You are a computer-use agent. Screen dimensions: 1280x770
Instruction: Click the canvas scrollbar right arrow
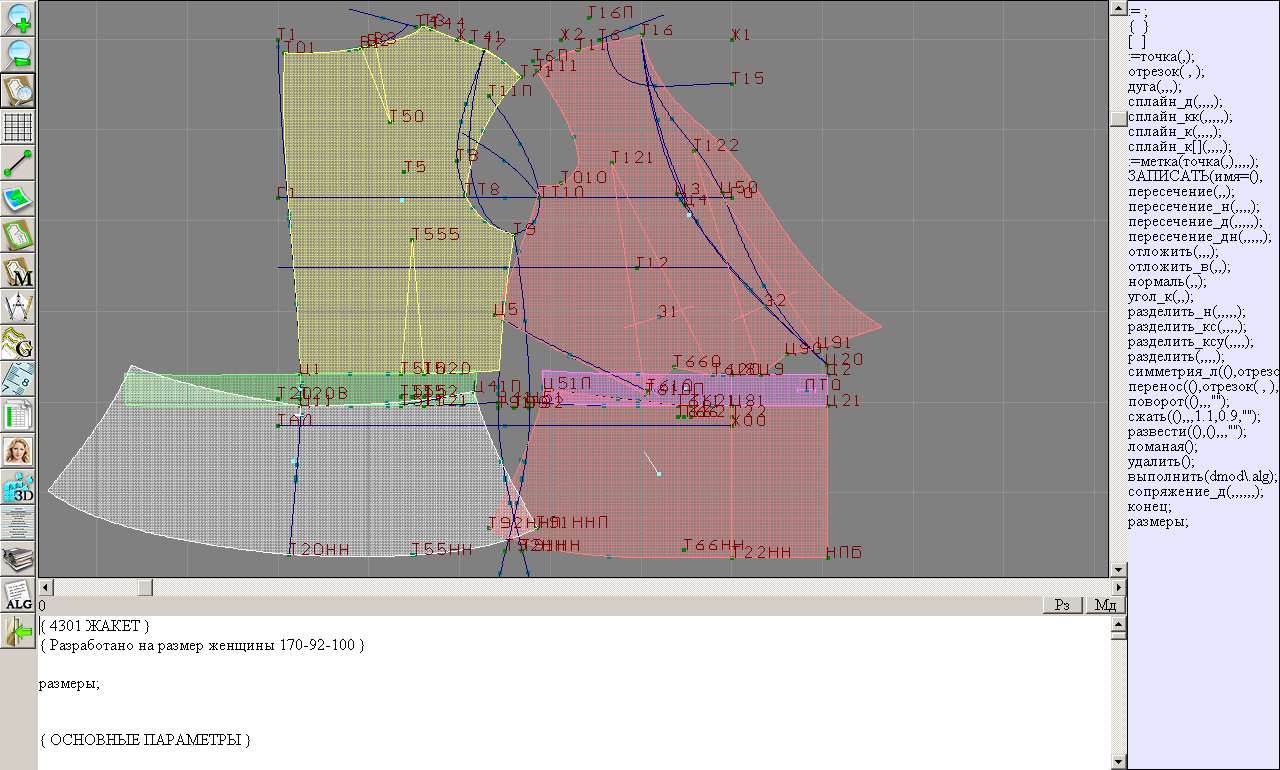[1119, 587]
